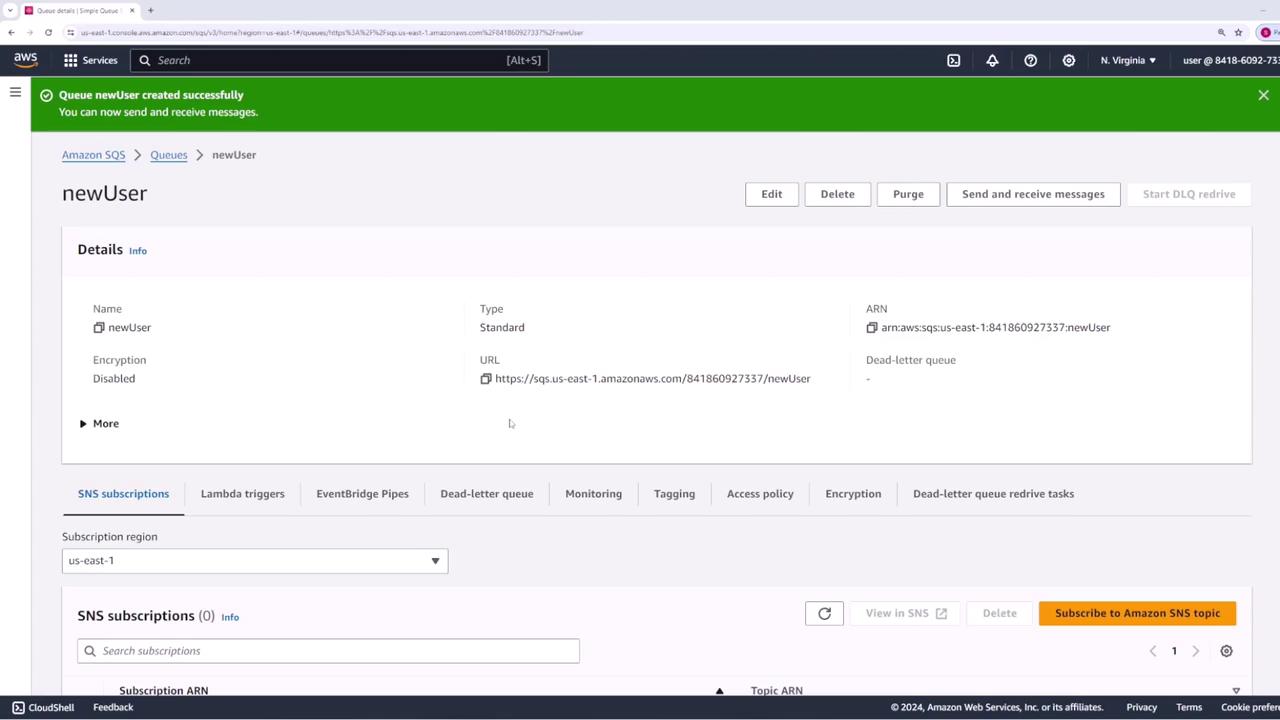Open the notifications bell
Viewport: 1280px width, 720px height.
[992, 60]
